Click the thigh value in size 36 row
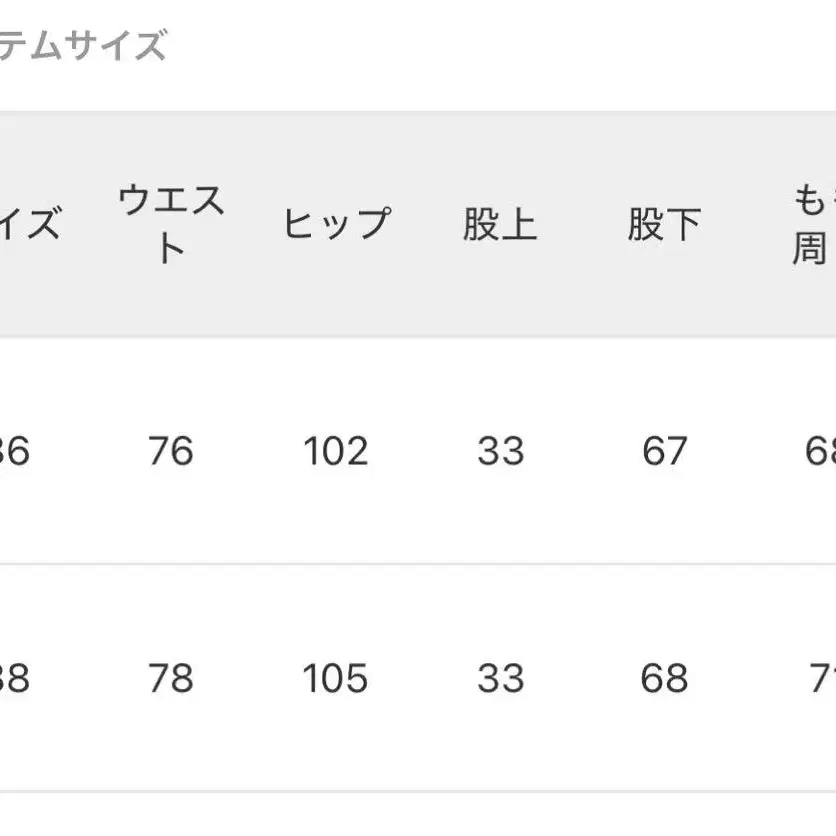The width and height of the screenshot is (836, 836). [820, 451]
